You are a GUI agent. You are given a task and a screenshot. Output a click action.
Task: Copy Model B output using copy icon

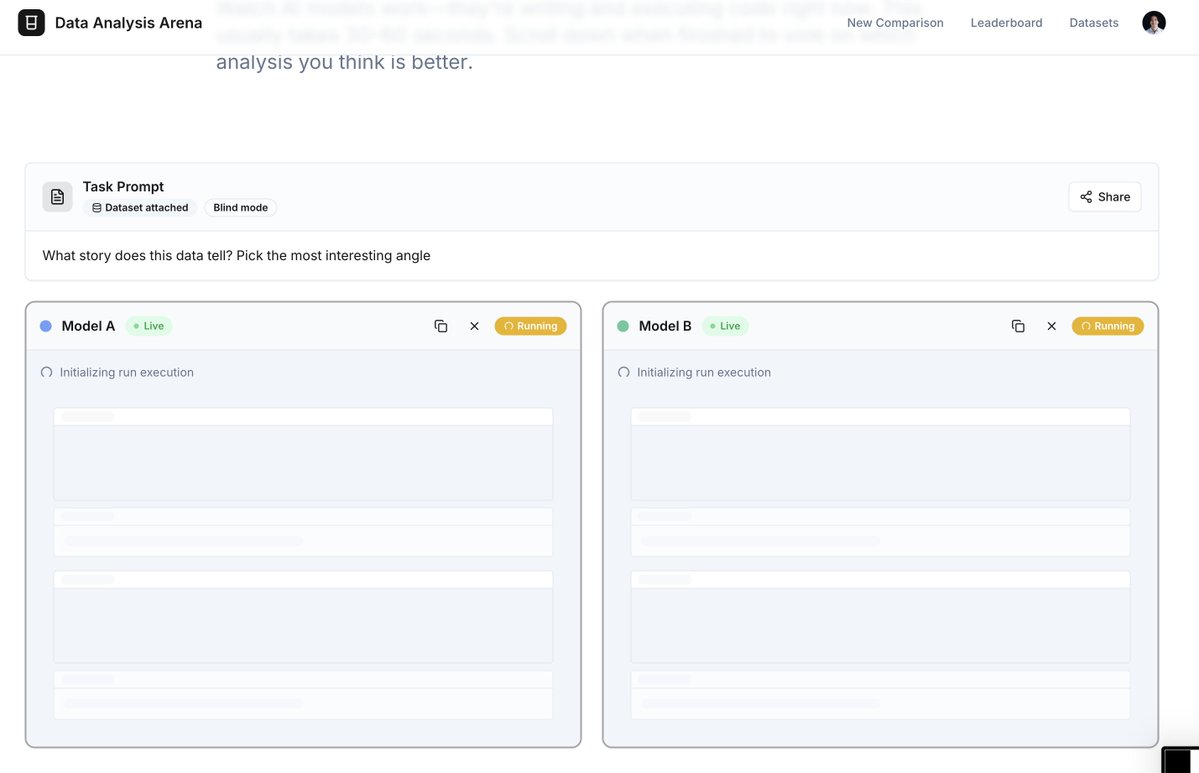1018,326
